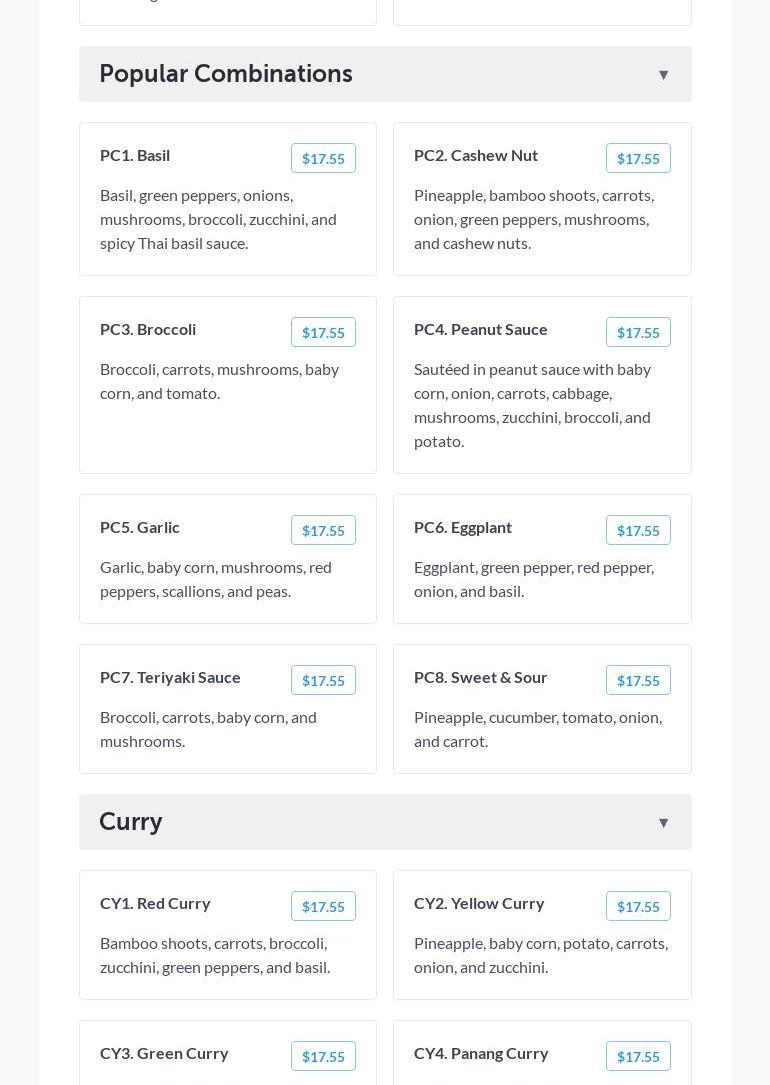Open the PC1. Basil item title
770x1085 pixels.
(x=135, y=155)
